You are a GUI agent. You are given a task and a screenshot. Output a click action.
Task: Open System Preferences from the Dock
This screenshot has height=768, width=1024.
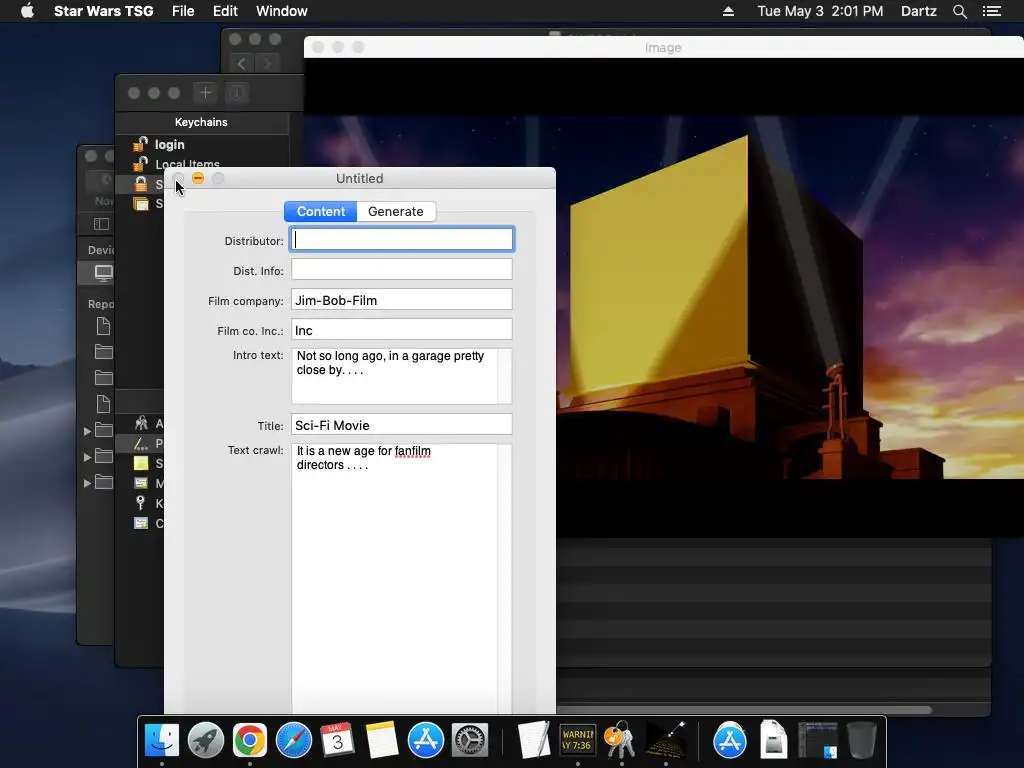pos(470,741)
